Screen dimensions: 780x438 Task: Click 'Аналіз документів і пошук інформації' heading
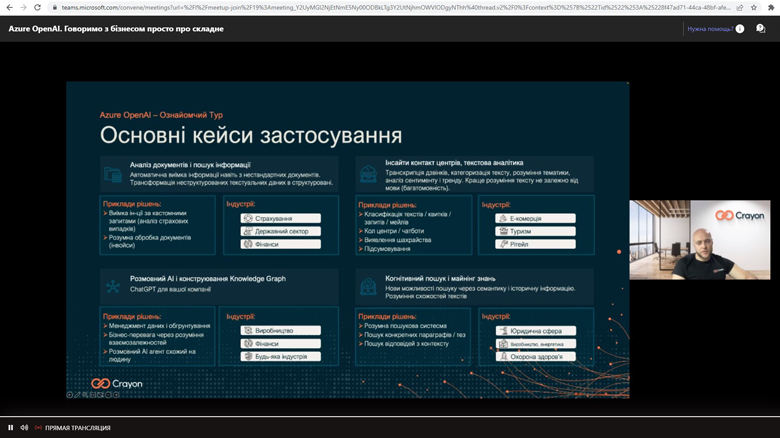[x=190, y=165]
